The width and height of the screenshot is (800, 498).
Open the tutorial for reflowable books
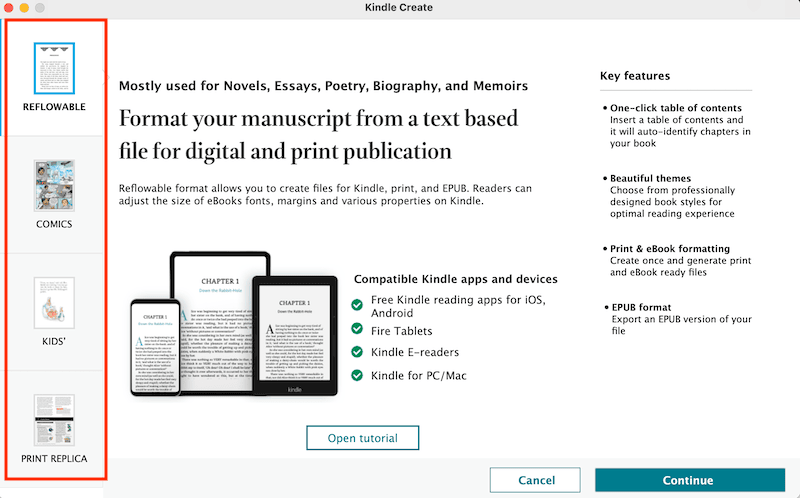point(363,438)
